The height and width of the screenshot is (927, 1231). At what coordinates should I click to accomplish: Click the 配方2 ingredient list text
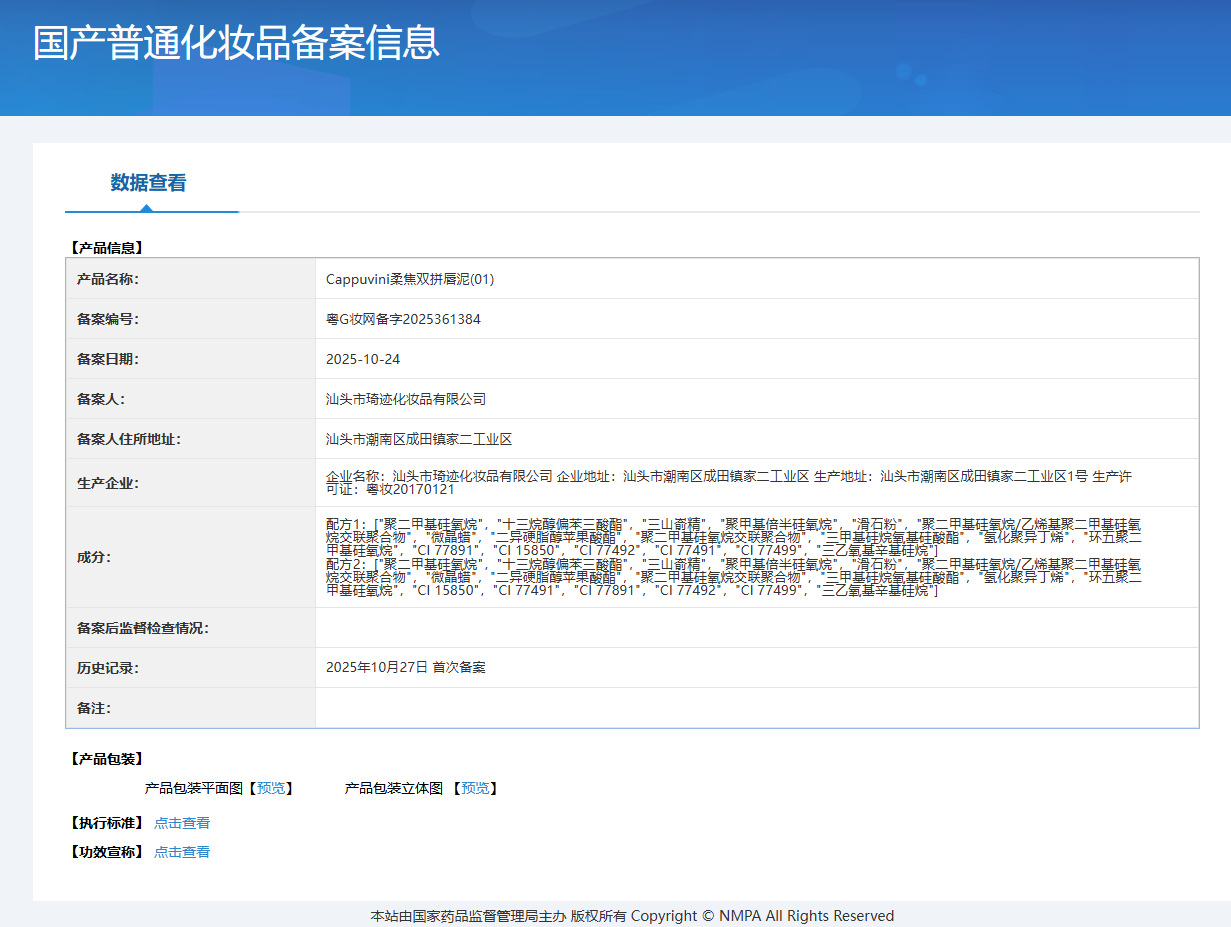733,578
